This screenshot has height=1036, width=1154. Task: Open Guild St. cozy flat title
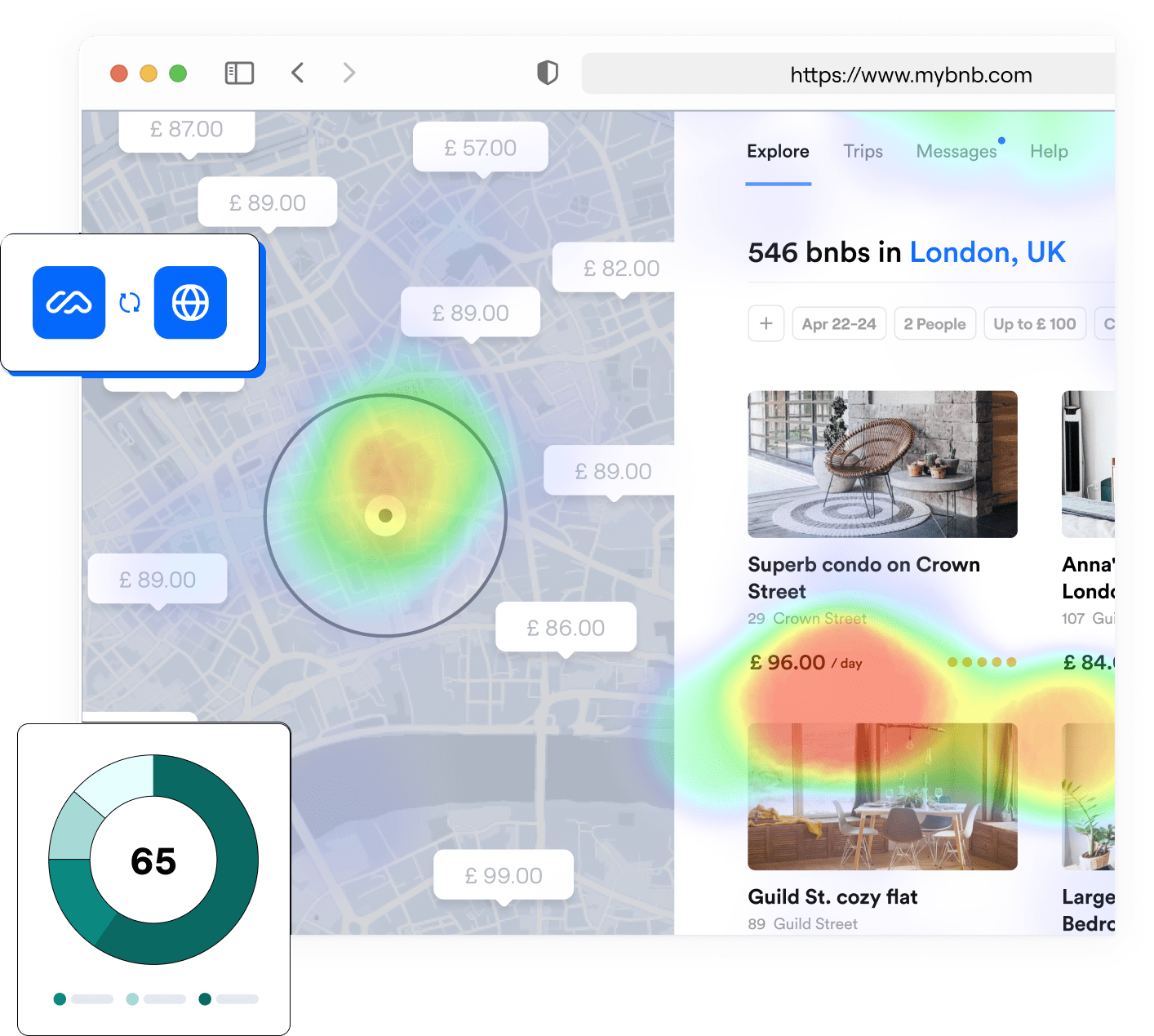pos(832,897)
